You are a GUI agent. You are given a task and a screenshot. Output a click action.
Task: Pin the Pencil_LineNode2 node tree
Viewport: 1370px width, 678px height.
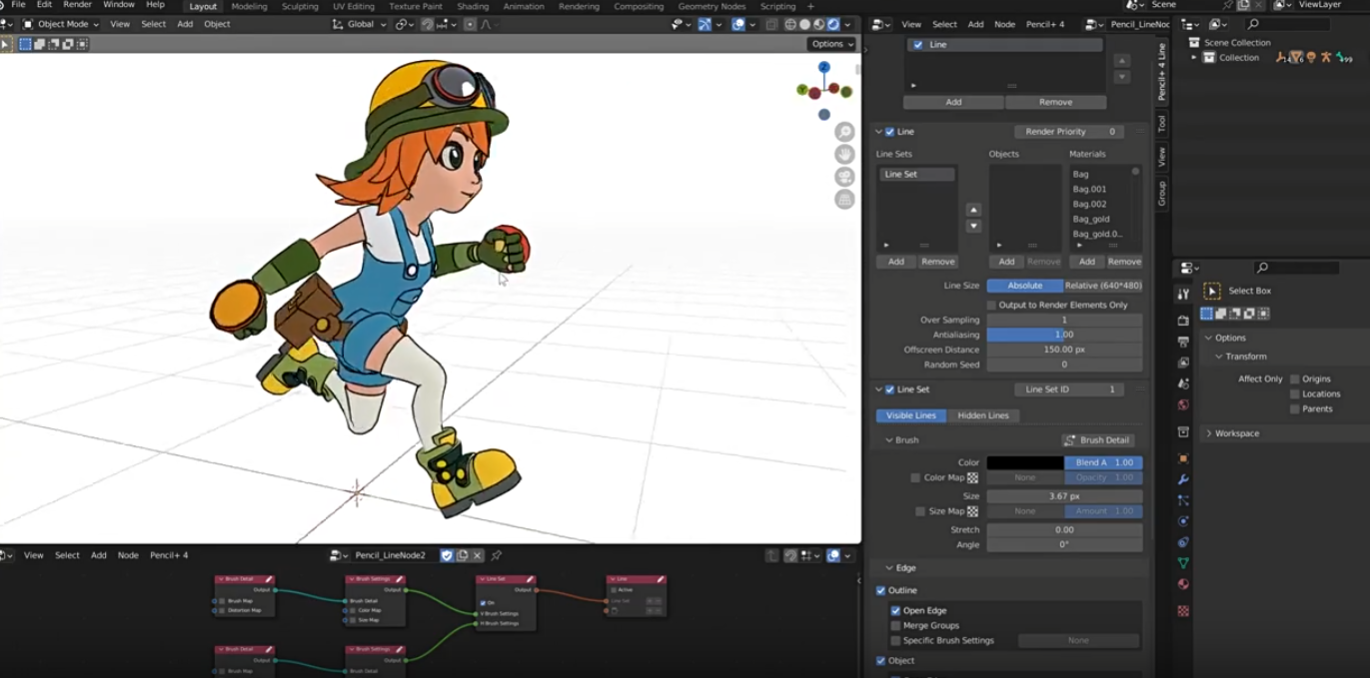[x=496, y=555]
